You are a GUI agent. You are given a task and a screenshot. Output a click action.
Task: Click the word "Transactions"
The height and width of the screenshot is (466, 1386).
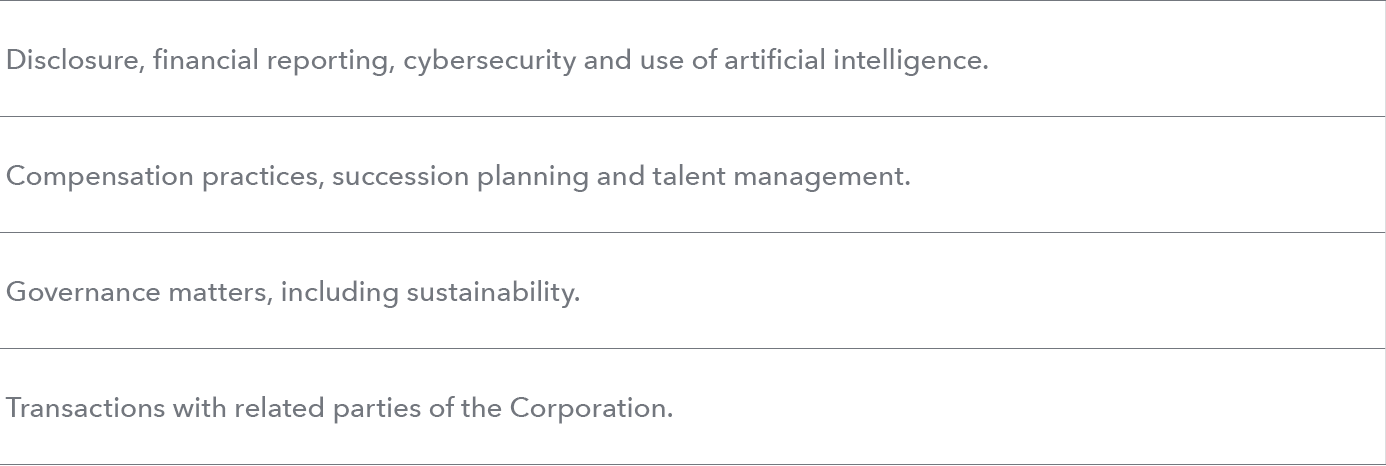(x=85, y=408)
